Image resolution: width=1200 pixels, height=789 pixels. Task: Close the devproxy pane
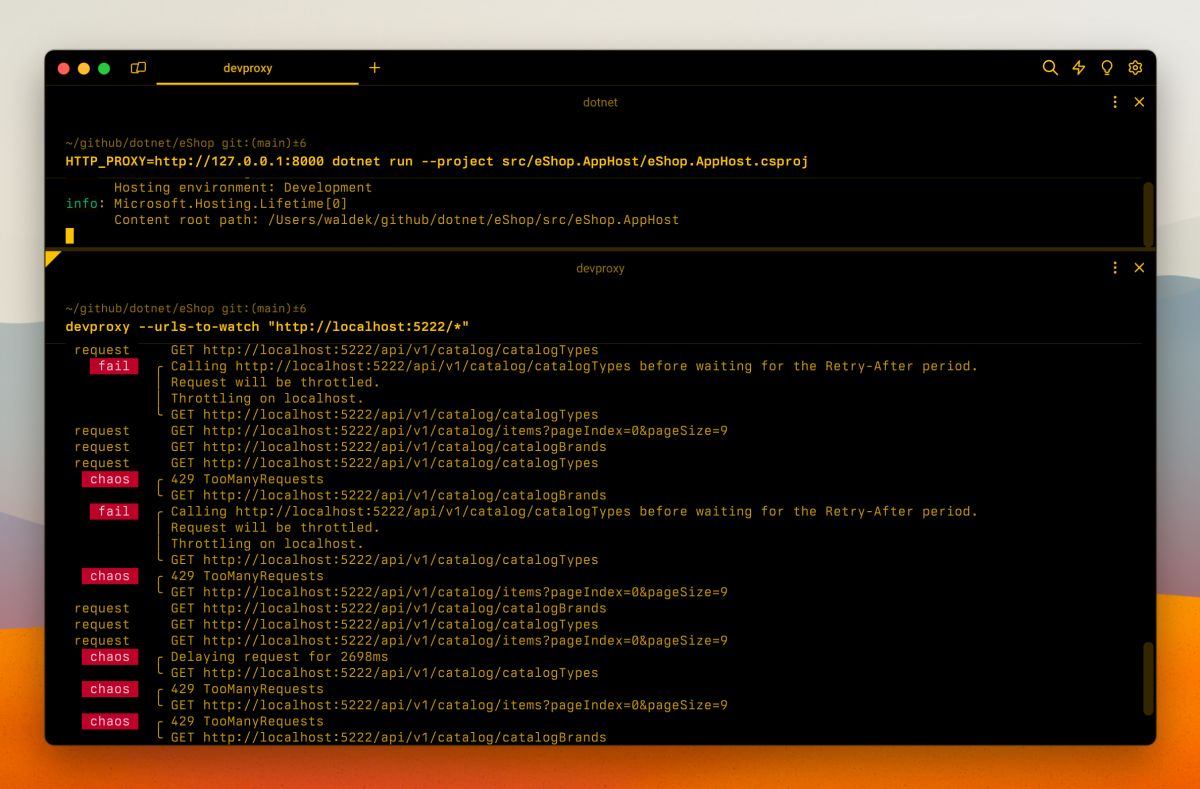pos(1139,268)
